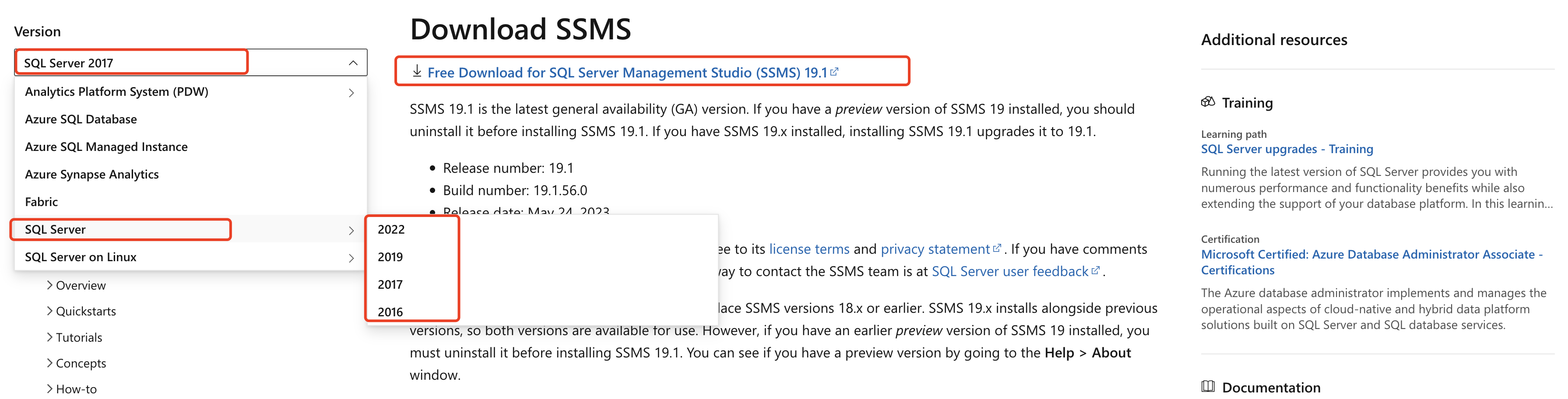Expand the Analytics Platform System (PDW) submenu

351,92
